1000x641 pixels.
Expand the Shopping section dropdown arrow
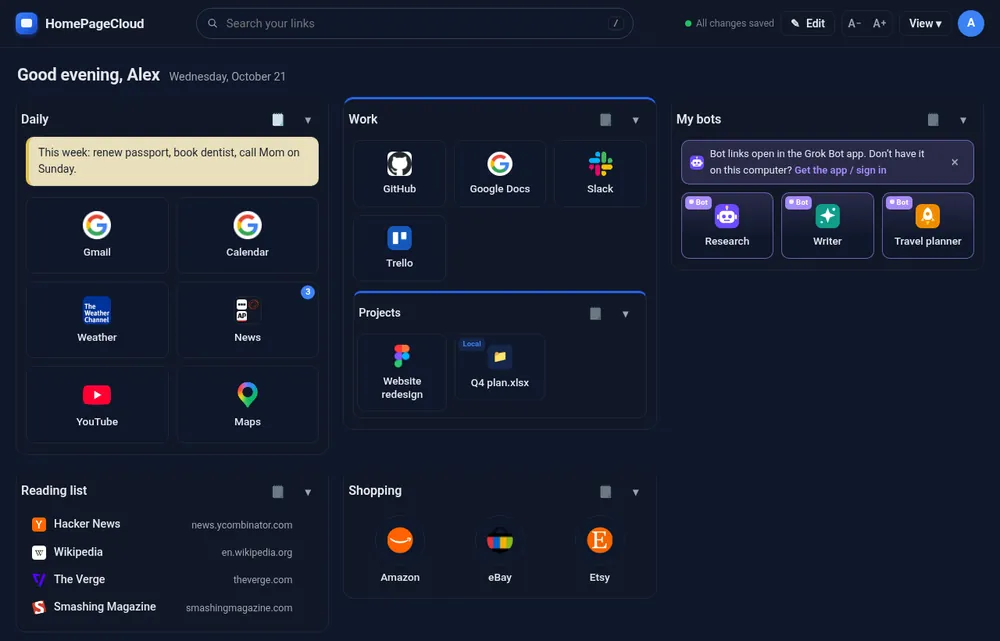point(636,492)
